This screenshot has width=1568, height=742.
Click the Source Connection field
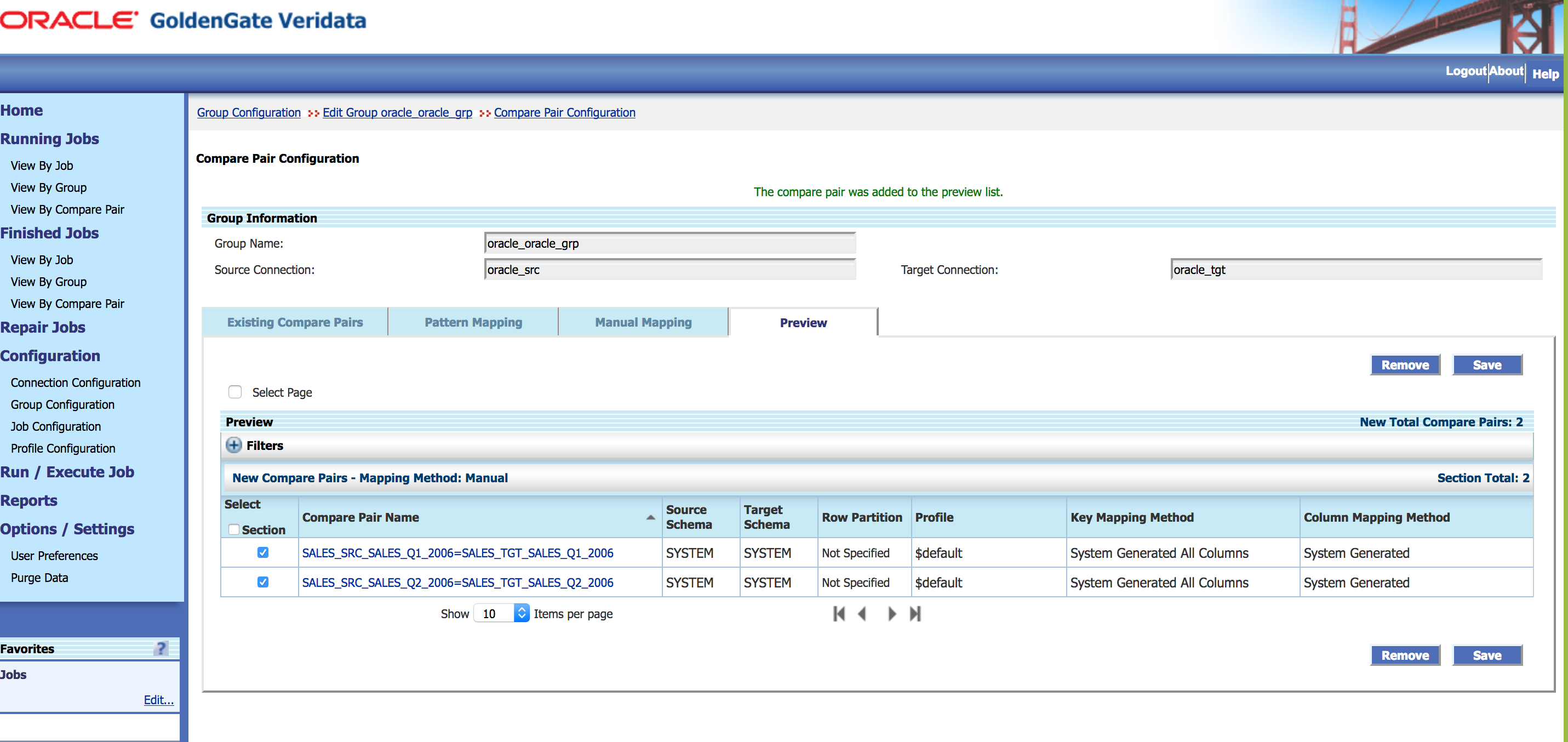669,270
